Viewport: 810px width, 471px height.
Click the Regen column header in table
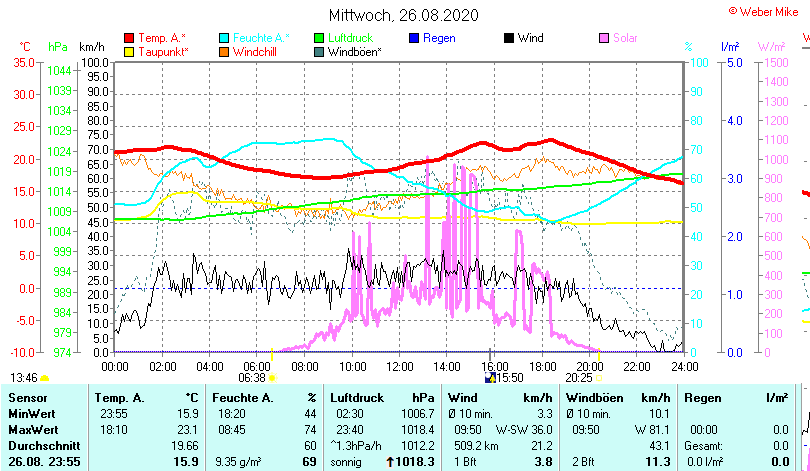click(703, 398)
